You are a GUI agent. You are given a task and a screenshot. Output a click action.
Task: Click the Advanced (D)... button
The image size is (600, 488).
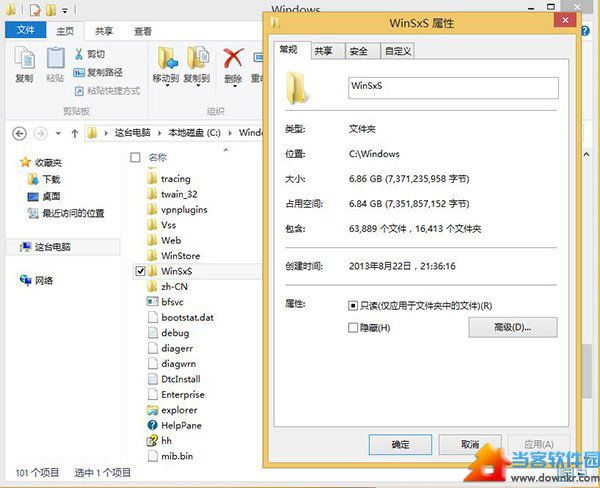[x=513, y=327]
